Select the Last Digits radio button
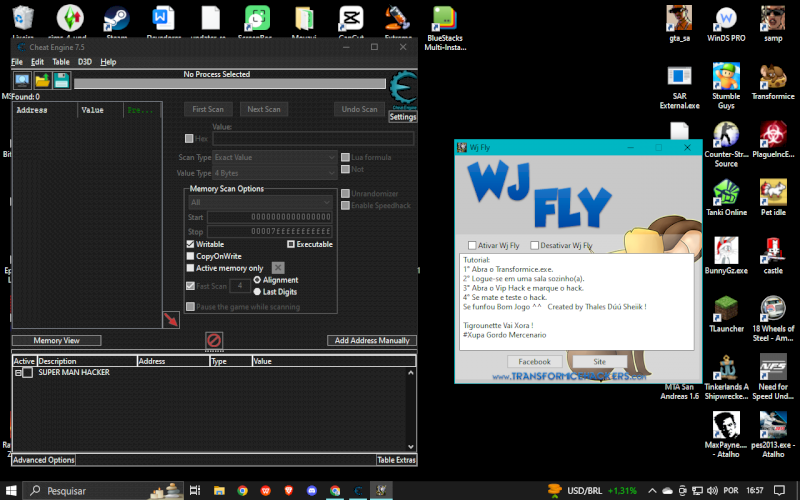Image resolution: width=800 pixels, height=500 pixels. pos(257,291)
